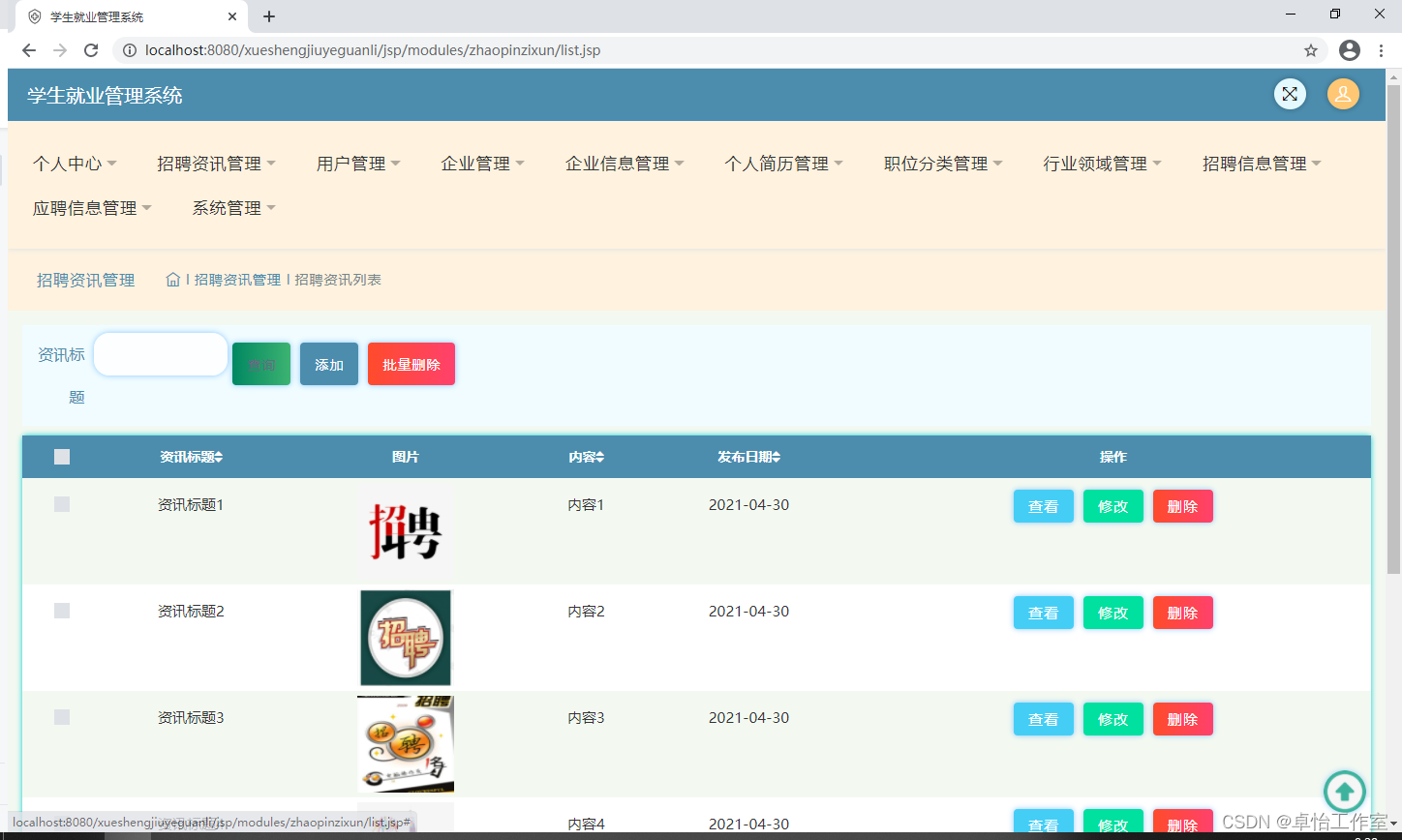Expand the 企业管理 dropdown menu

[x=482, y=164]
